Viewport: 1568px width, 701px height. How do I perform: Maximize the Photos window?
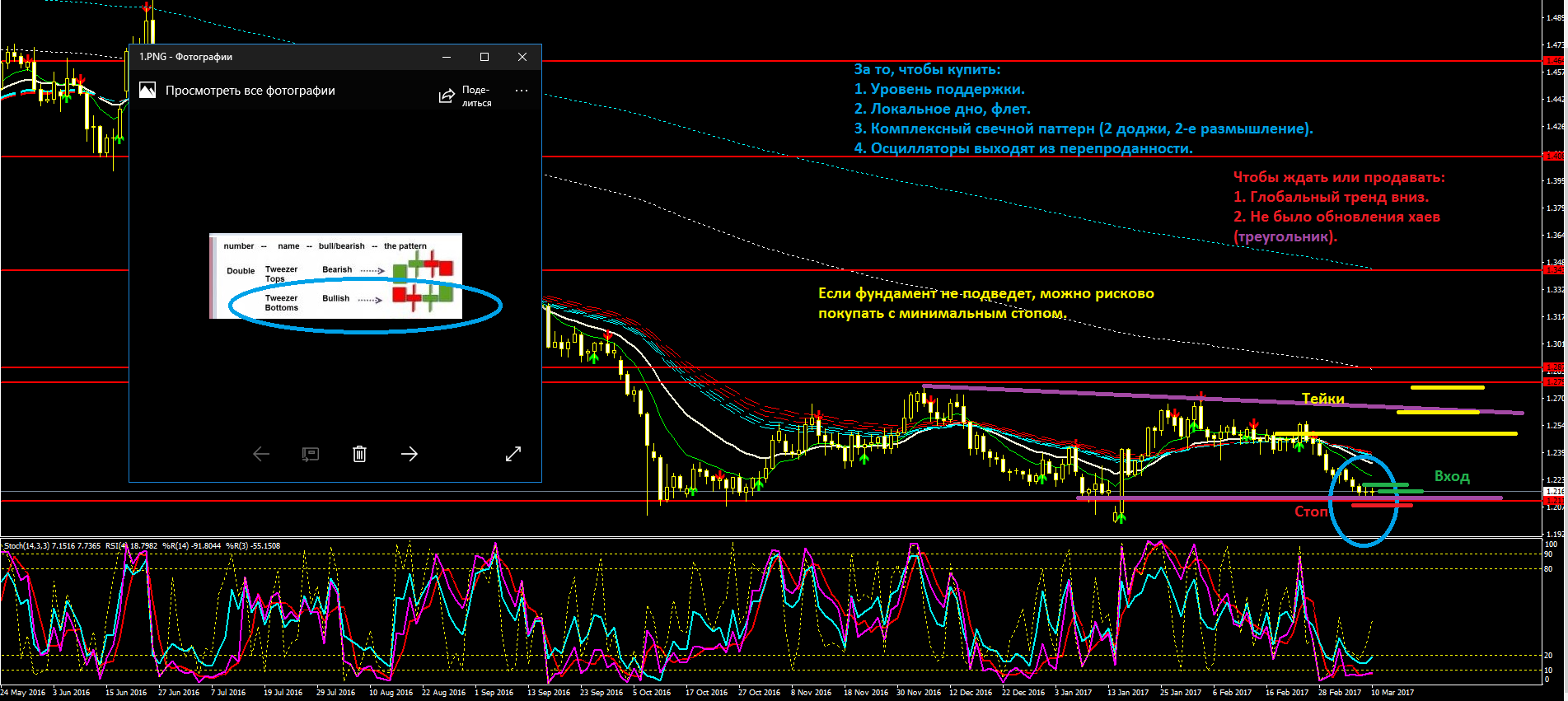click(484, 57)
